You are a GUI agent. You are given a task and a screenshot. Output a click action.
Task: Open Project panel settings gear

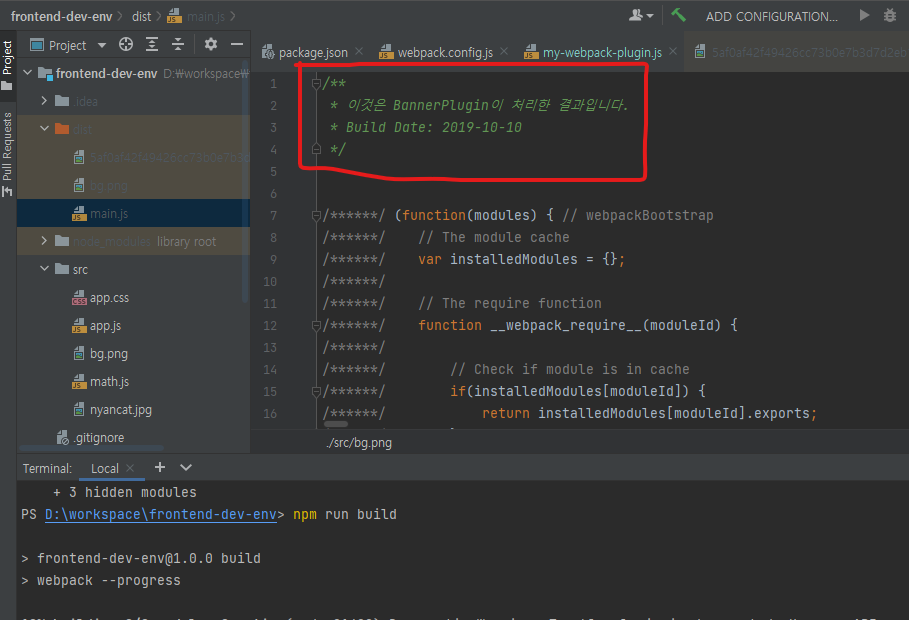point(211,44)
